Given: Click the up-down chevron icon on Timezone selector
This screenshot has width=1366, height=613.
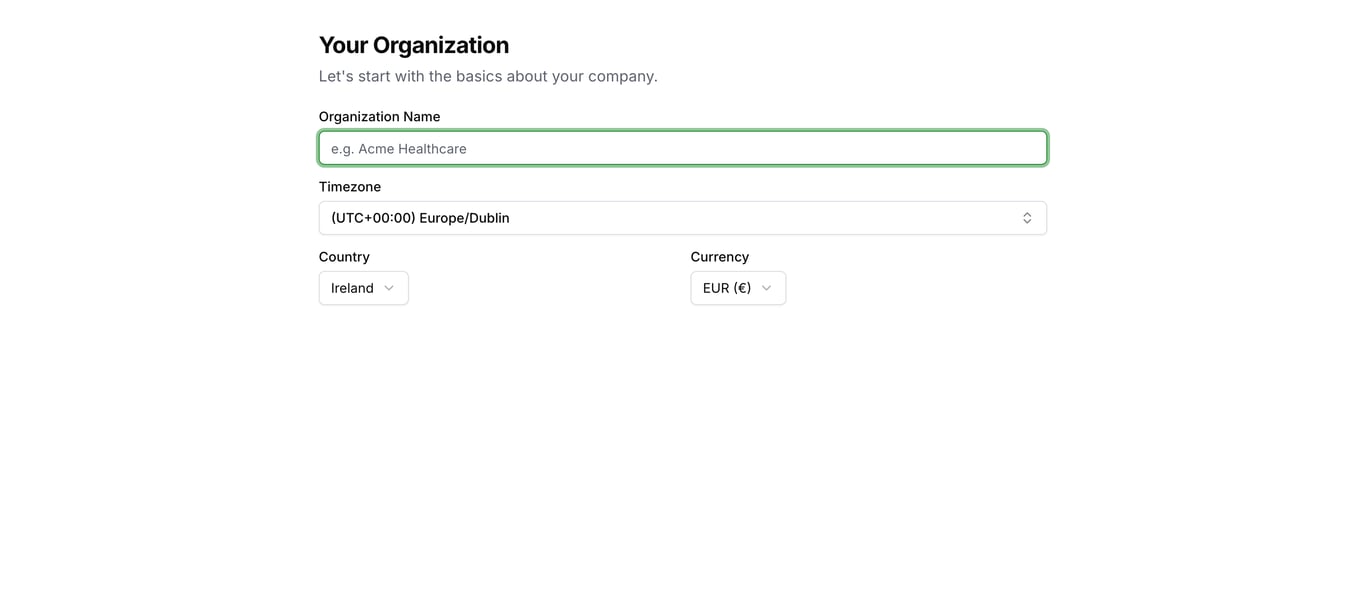Looking at the screenshot, I should pyautogui.click(x=1027, y=217).
